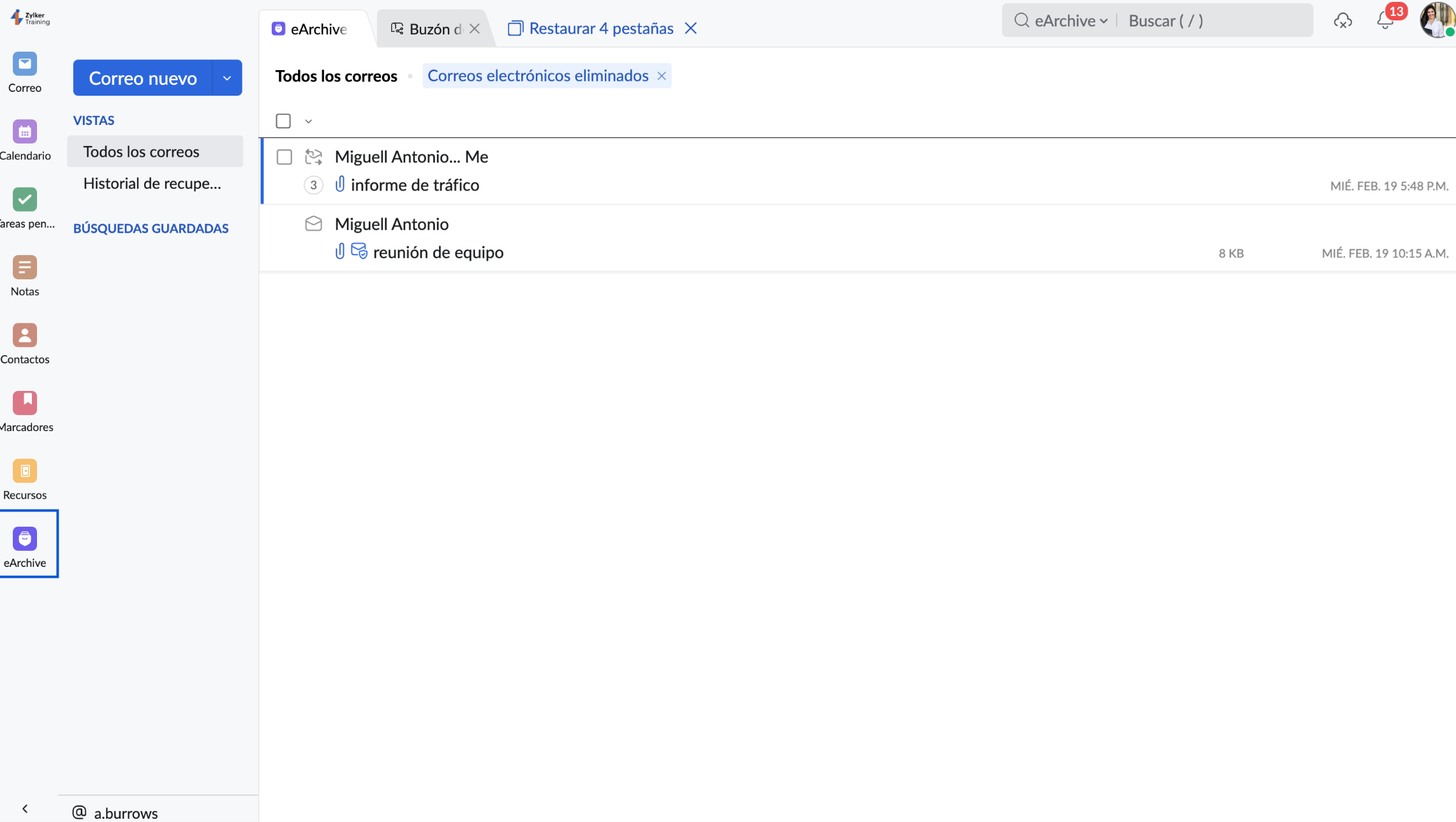Viewport: 1456px width, 822px height.
Task: Click attachment paperclip on reunión de equipo
Action: [x=340, y=251]
